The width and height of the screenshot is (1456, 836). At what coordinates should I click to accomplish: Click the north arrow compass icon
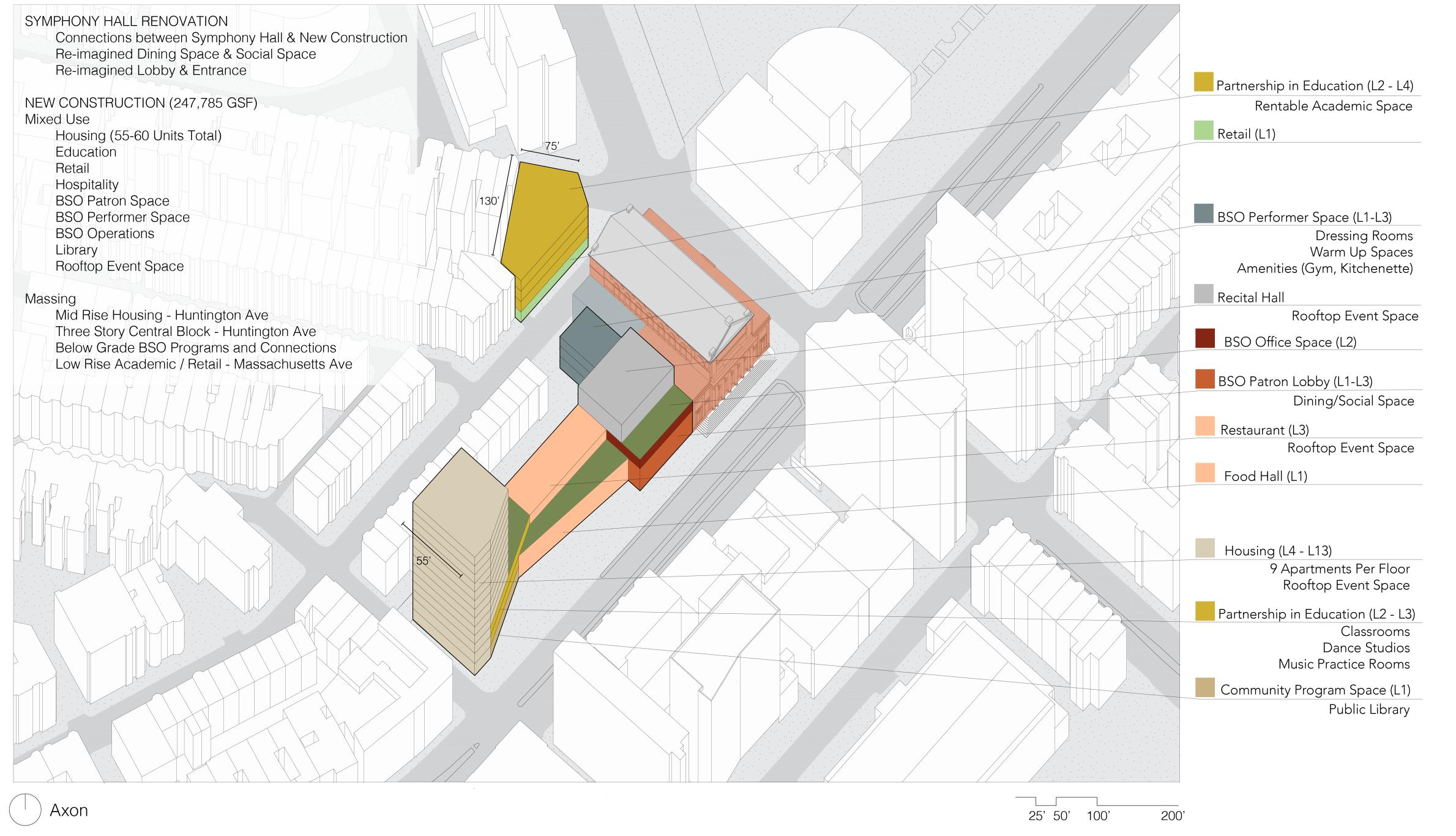(x=25, y=810)
